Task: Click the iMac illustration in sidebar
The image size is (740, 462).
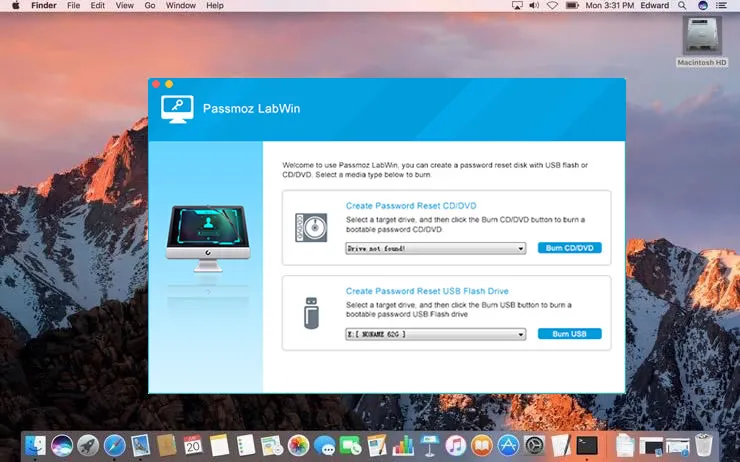Action: click(208, 238)
